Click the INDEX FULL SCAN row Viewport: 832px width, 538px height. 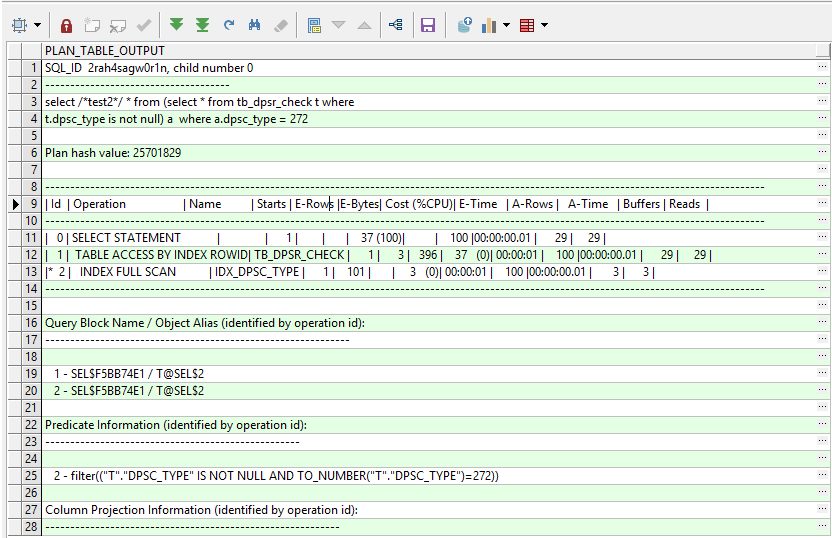pyautogui.click(x=429, y=272)
